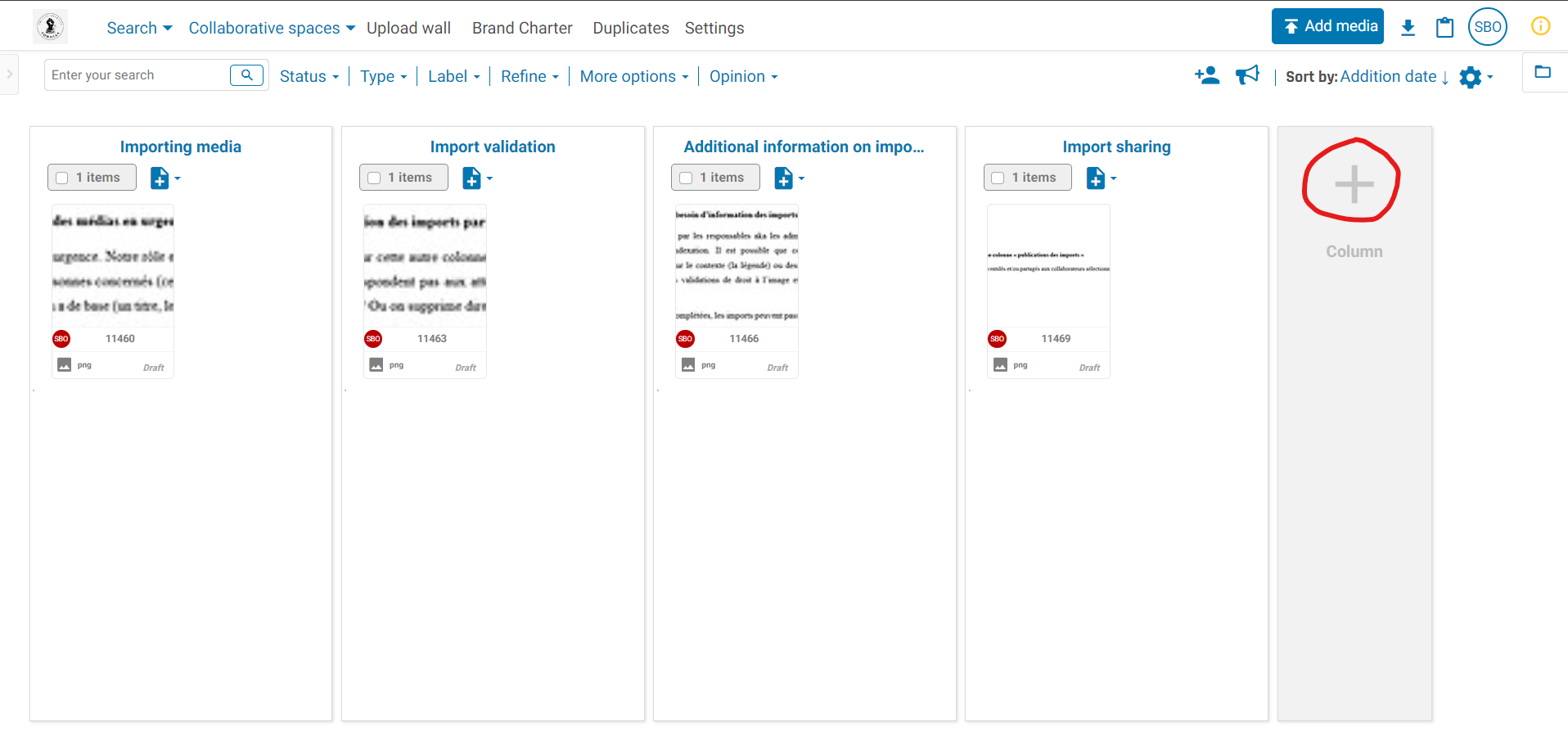Click the Add media button
The height and width of the screenshot is (740, 1568).
[1327, 26]
